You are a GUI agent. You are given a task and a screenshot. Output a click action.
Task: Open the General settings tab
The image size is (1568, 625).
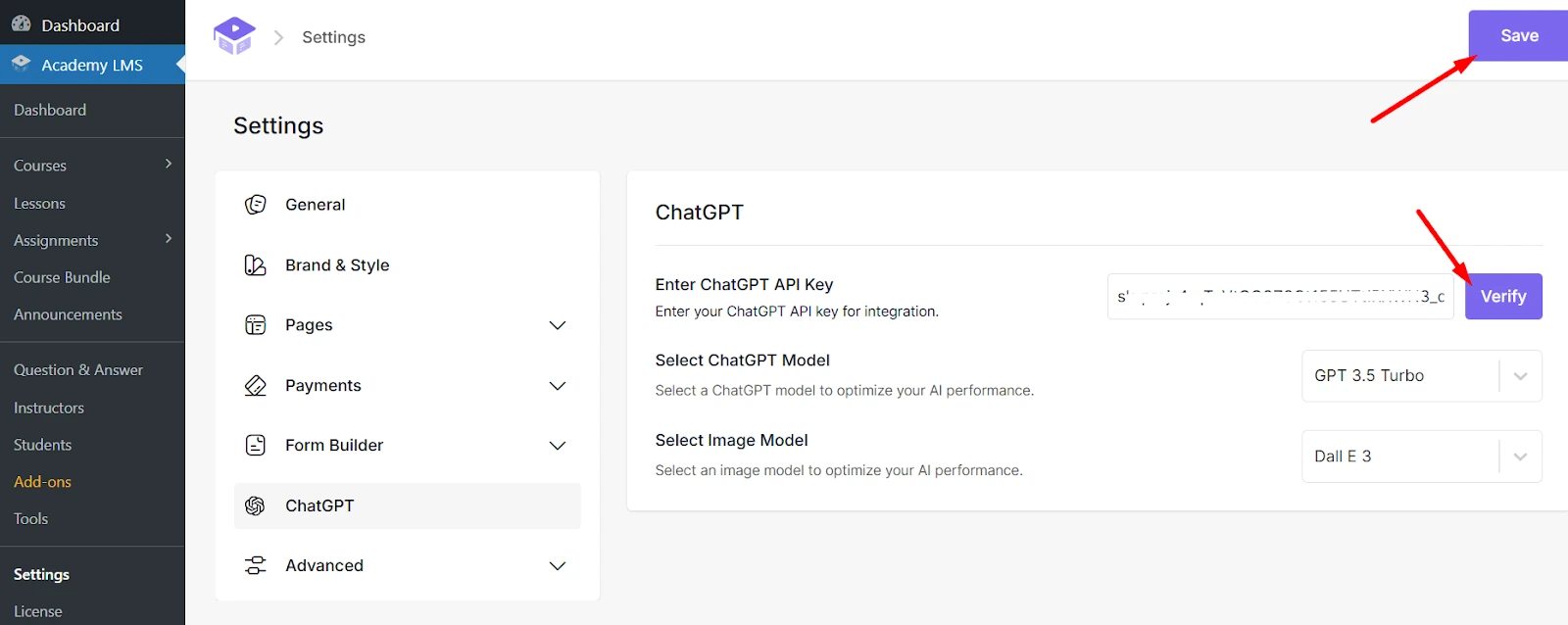coord(408,205)
